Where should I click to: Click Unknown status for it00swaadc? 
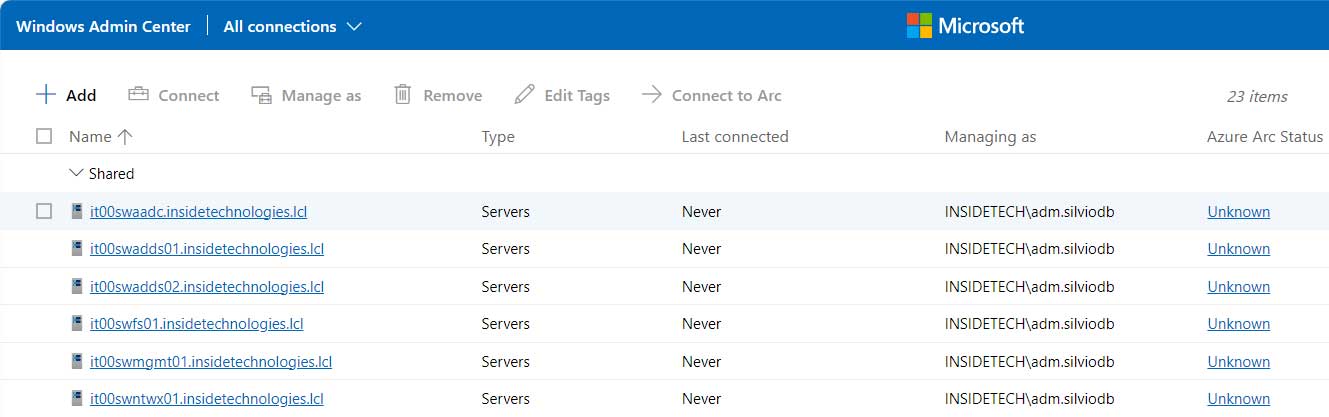[x=1239, y=211]
